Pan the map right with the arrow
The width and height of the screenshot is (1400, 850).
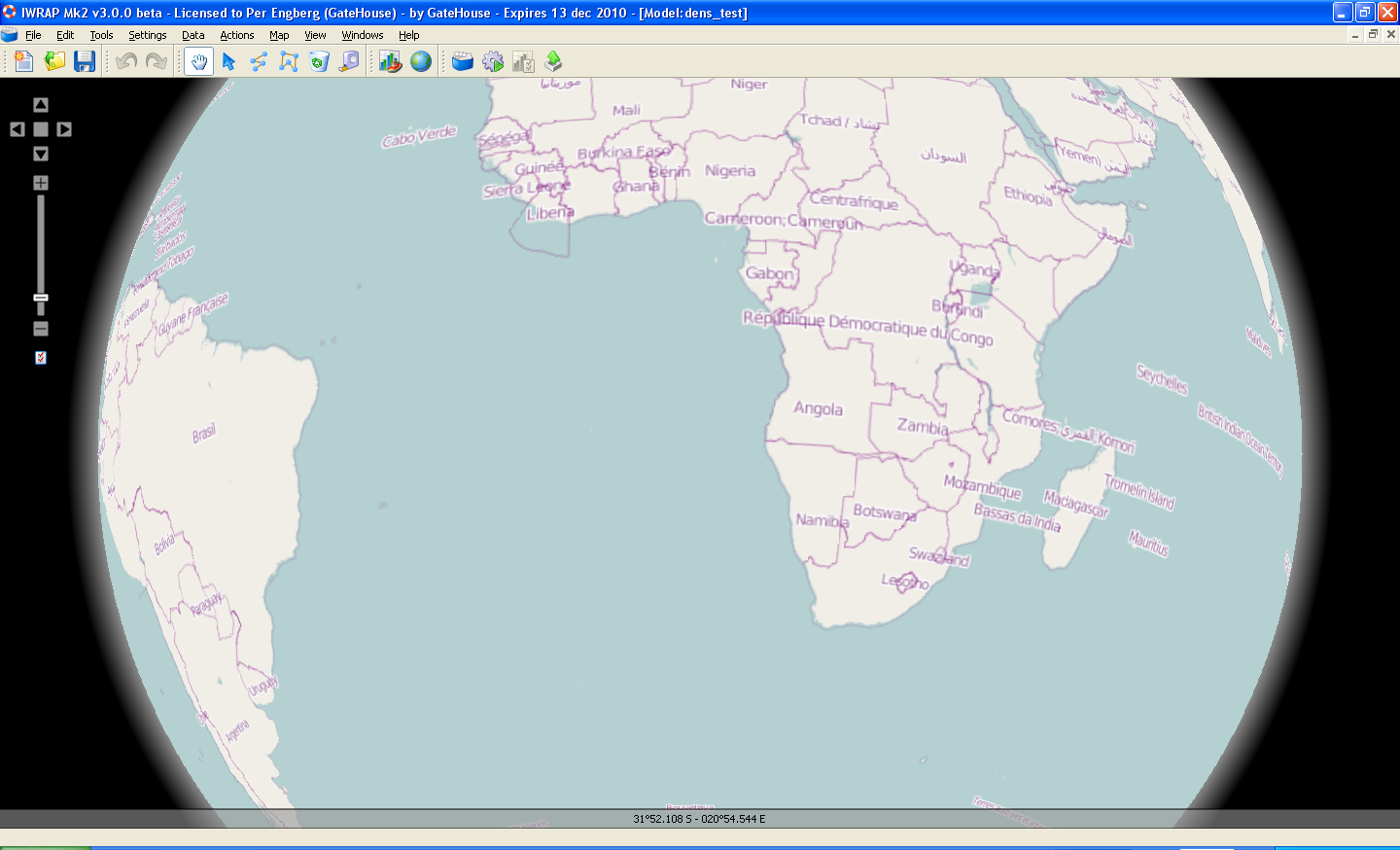point(64,129)
